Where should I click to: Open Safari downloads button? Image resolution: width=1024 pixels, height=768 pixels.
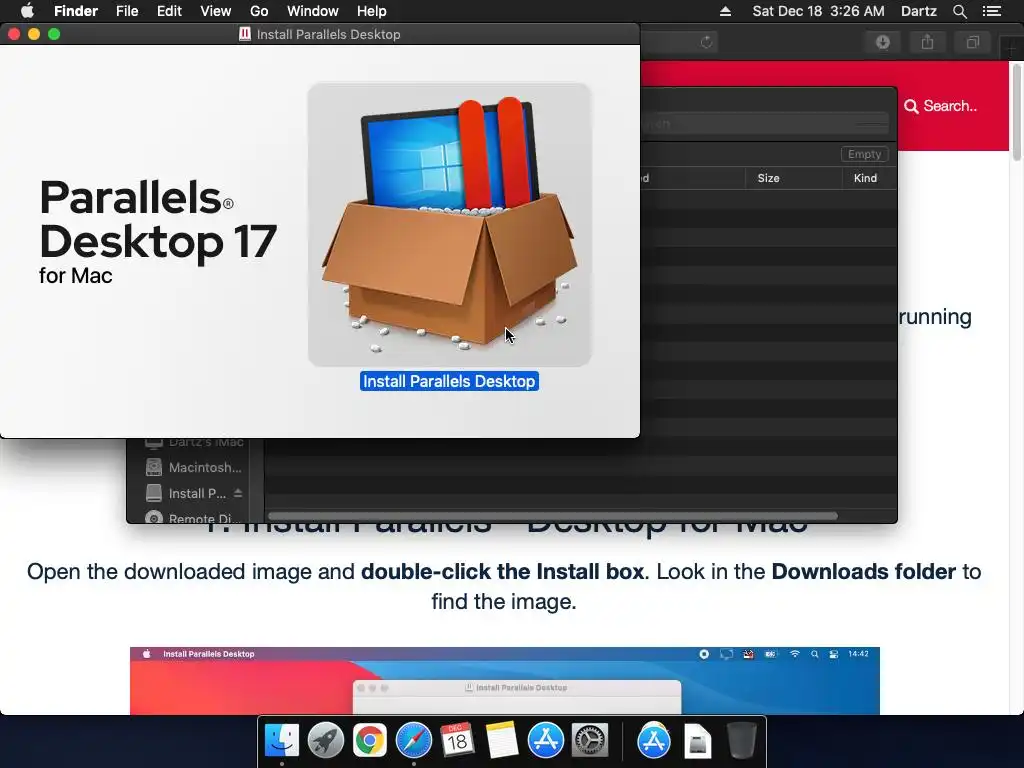pyautogui.click(x=882, y=42)
